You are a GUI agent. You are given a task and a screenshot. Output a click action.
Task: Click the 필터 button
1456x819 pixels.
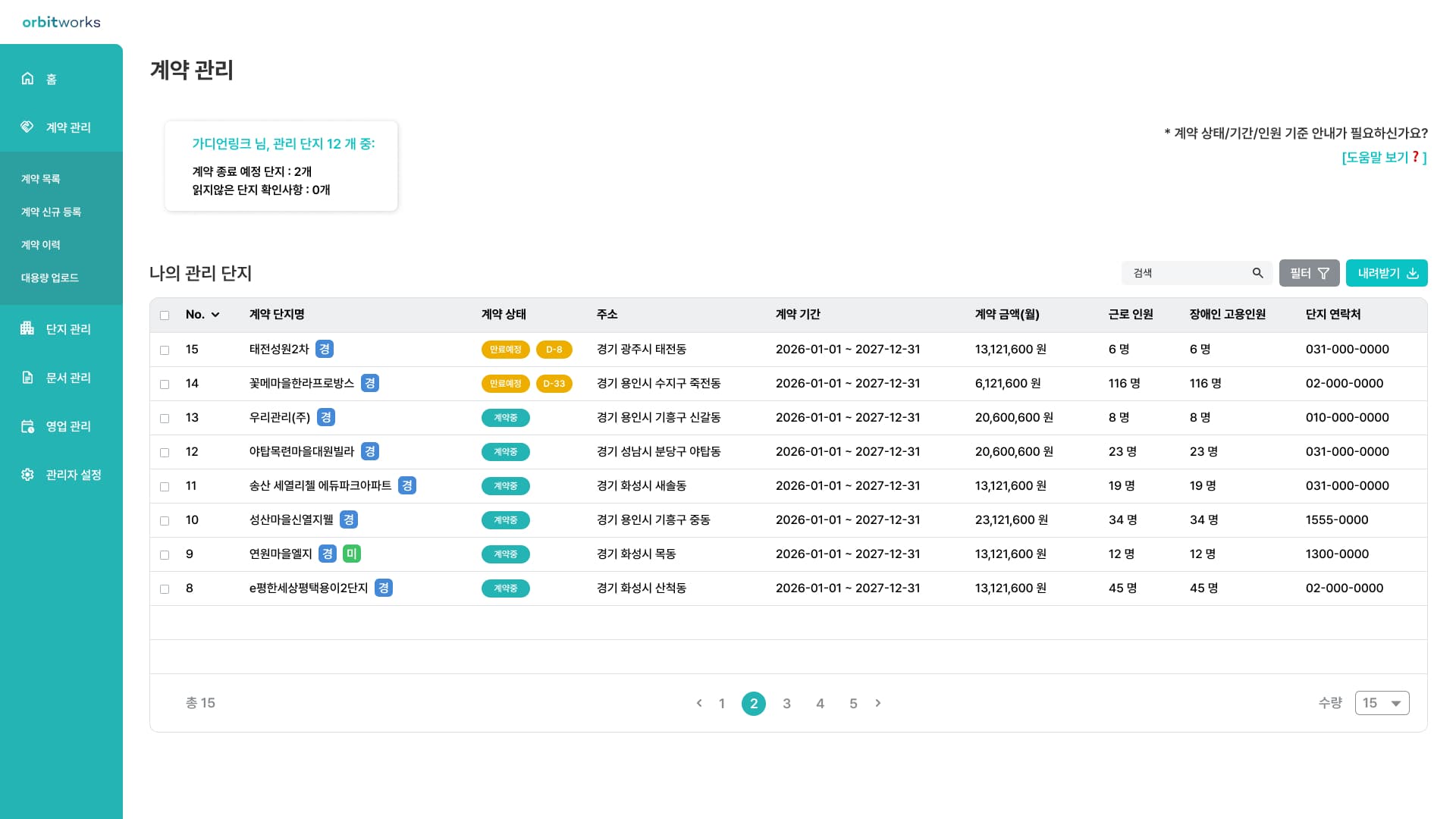(x=1310, y=273)
